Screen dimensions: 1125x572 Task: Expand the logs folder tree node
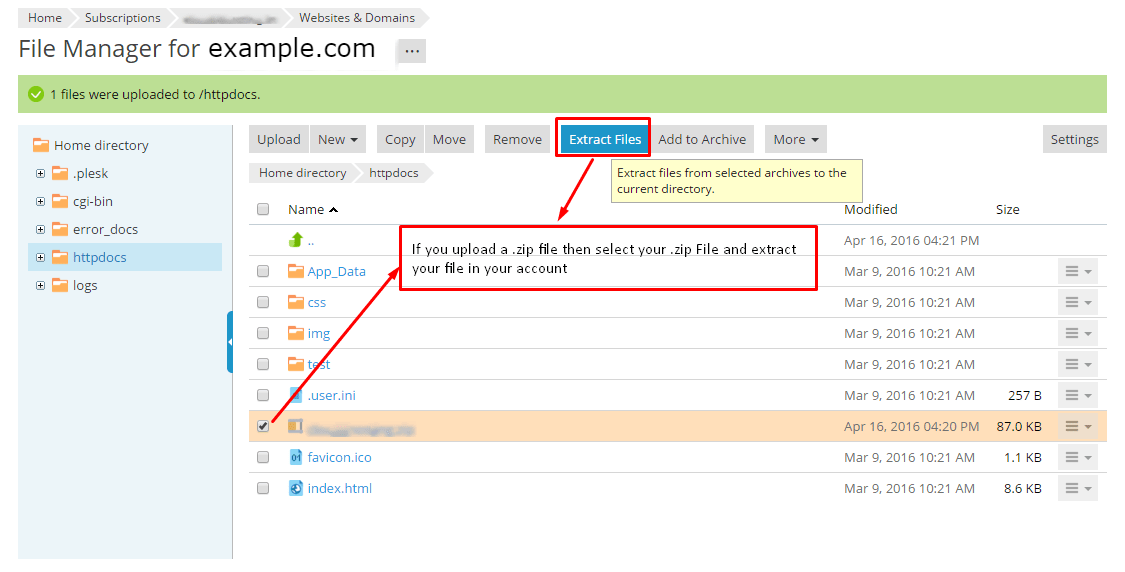(40, 285)
